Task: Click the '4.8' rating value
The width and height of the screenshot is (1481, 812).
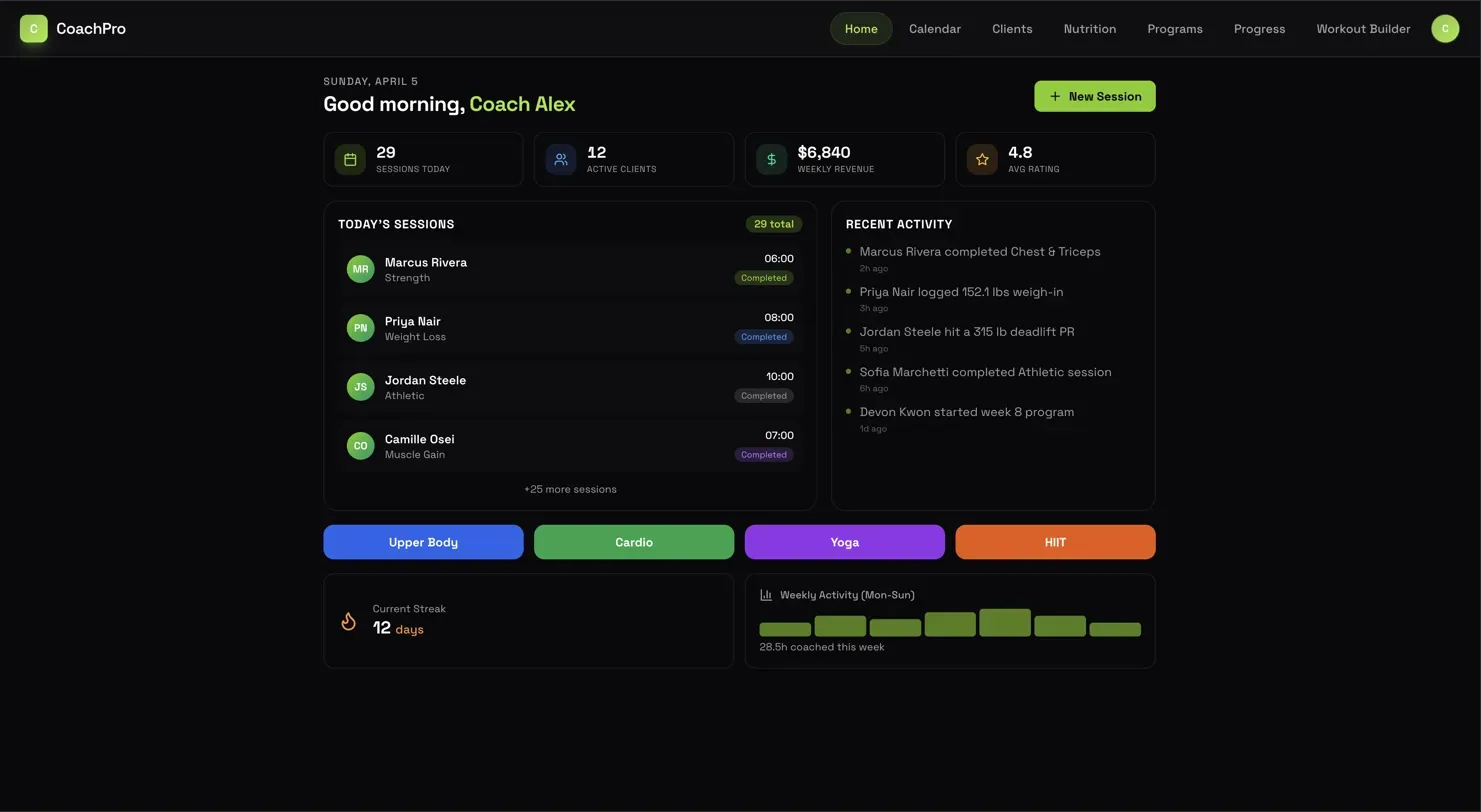Action: tap(1020, 152)
